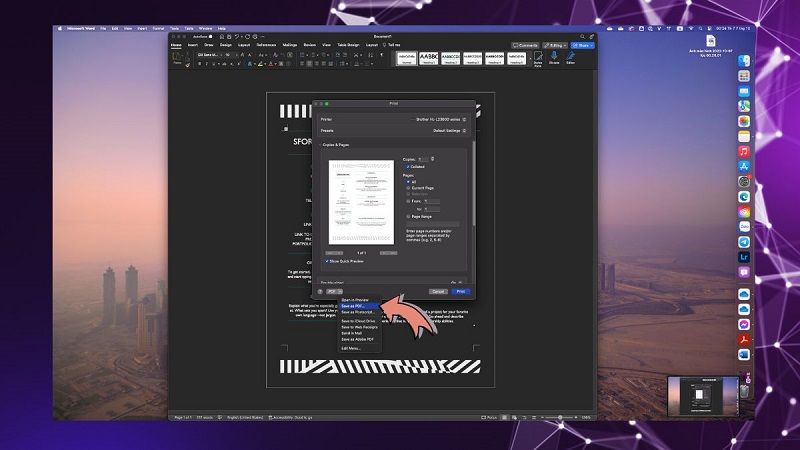Open the Photos app in Dock

(744, 121)
